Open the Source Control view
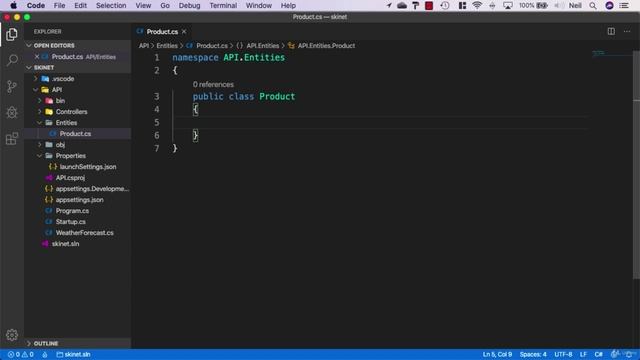The image size is (640, 360). tap(12, 87)
